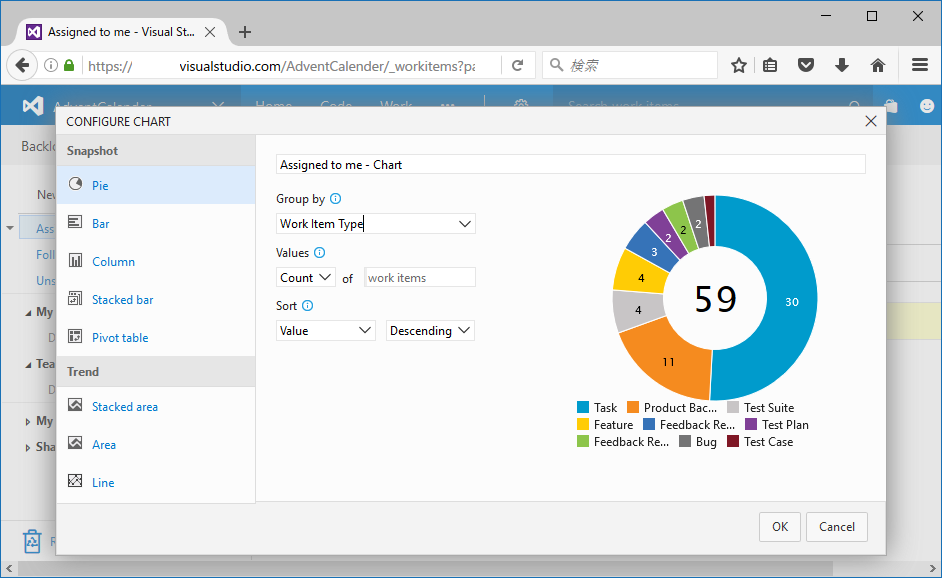The image size is (942, 578).
Task: Click the orange pie slice labeled 11
Action: pos(669,362)
